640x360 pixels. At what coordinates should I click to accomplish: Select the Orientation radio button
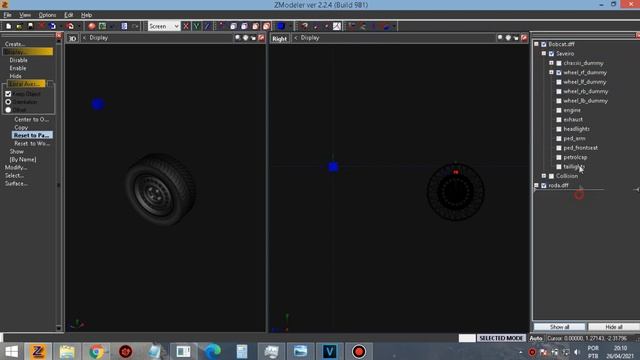[8, 102]
